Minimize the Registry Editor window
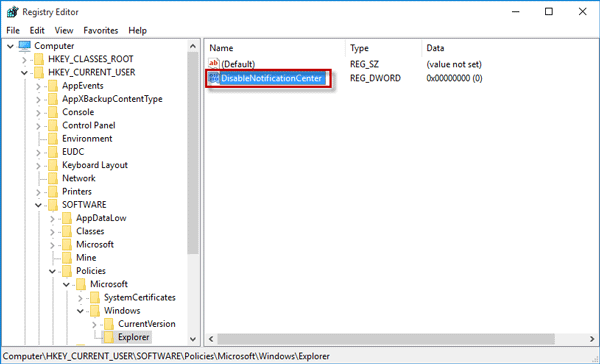This screenshot has height=364, width=600. click(515, 11)
